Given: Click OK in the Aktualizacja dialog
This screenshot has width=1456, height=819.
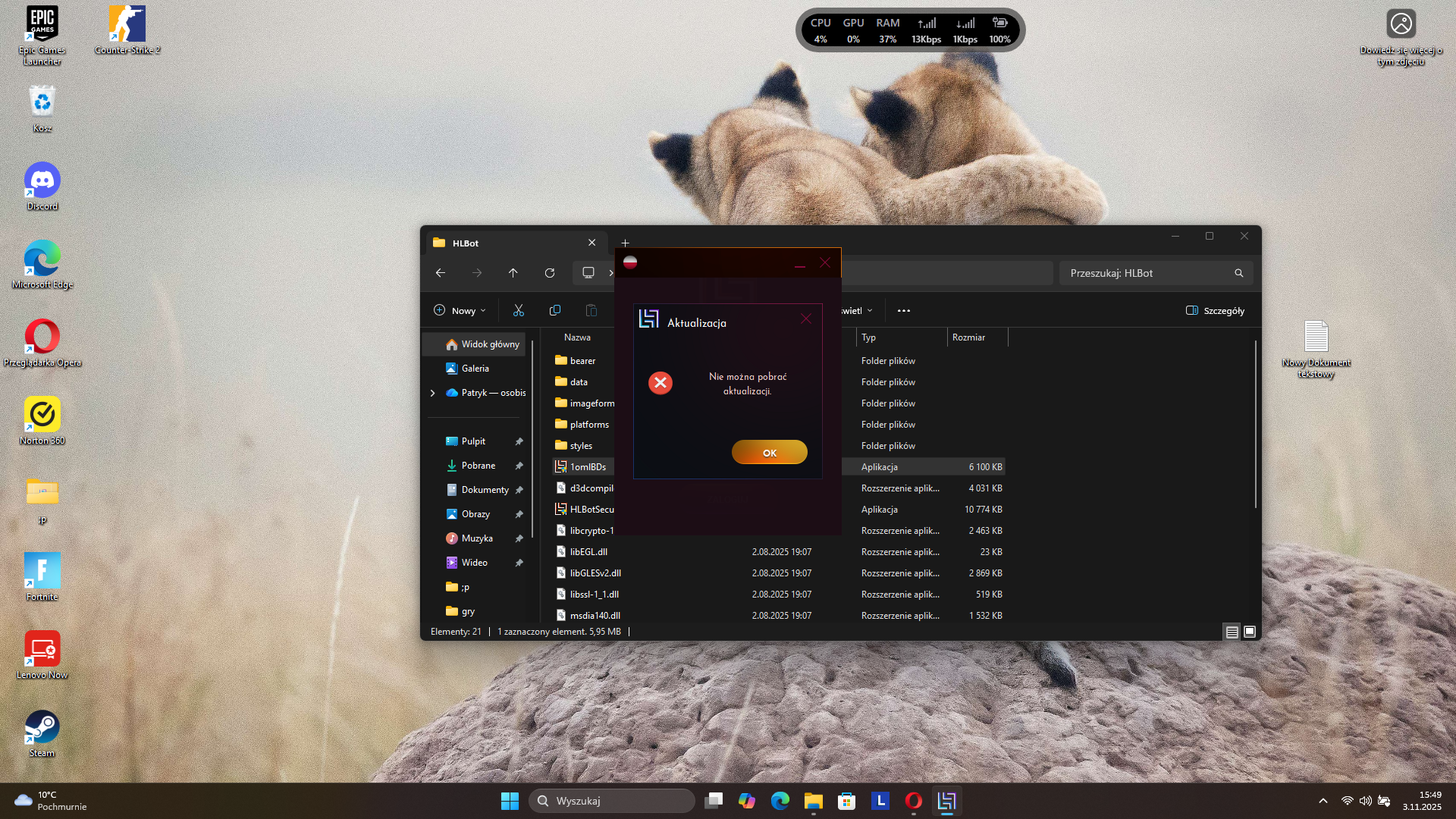Looking at the screenshot, I should 769,453.
